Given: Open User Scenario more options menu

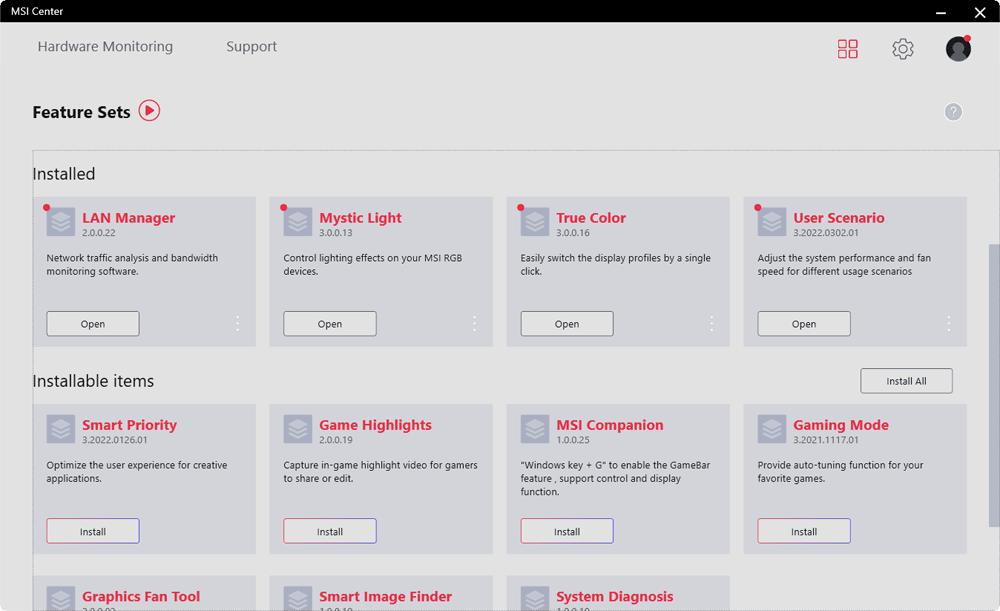Looking at the screenshot, I should (948, 323).
